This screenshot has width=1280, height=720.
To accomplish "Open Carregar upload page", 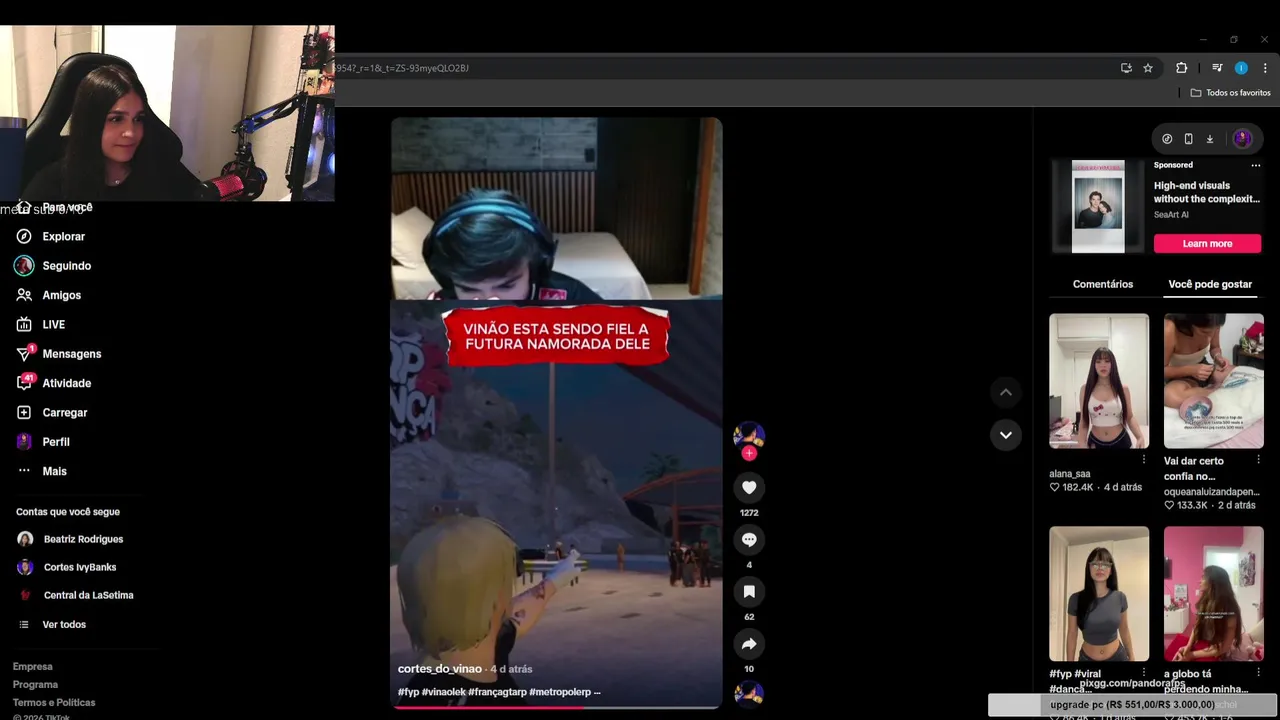I will (x=51, y=412).
